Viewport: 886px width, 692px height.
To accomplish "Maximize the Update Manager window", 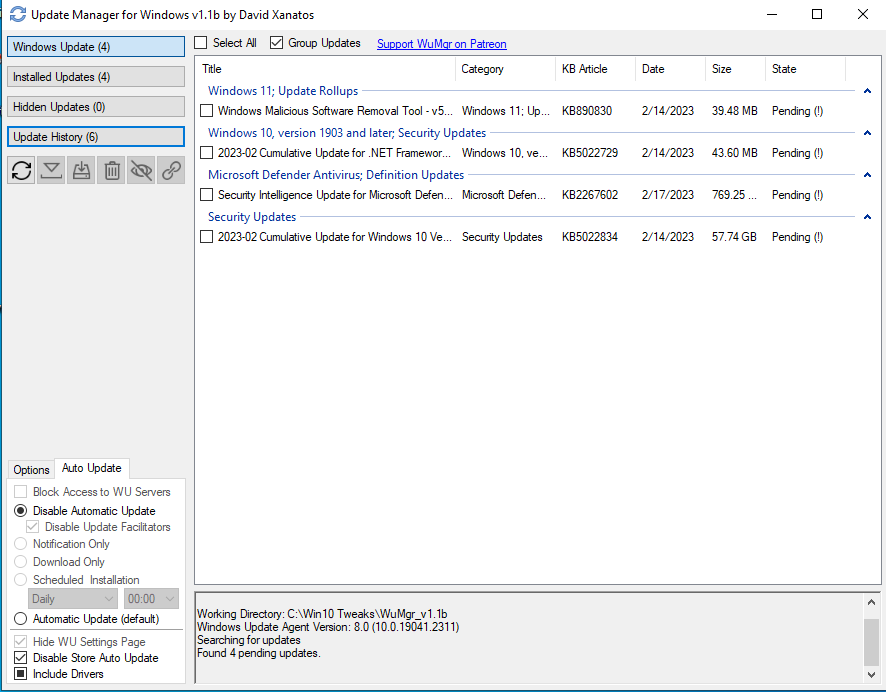I will coord(816,14).
